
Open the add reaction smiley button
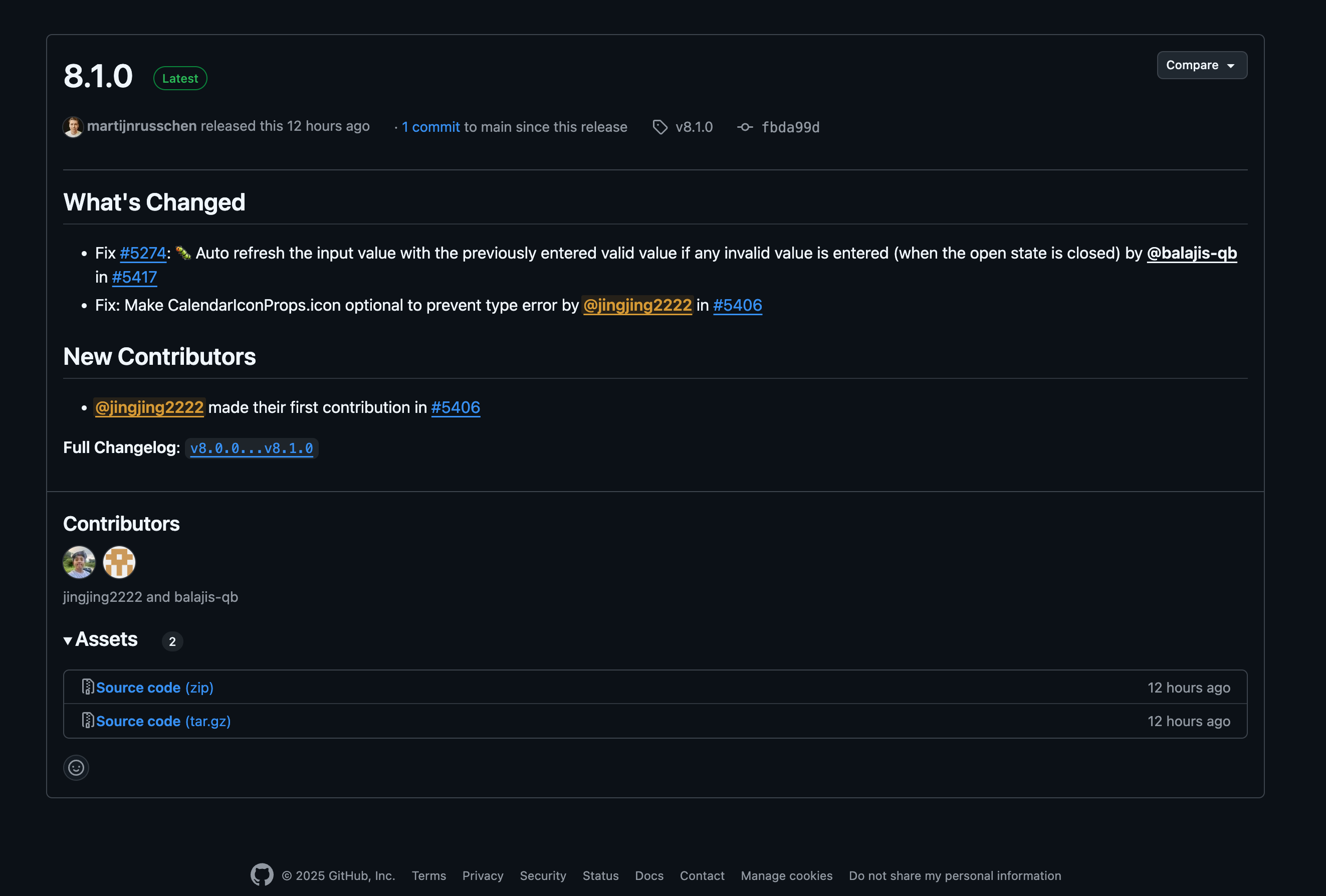coord(76,768)
